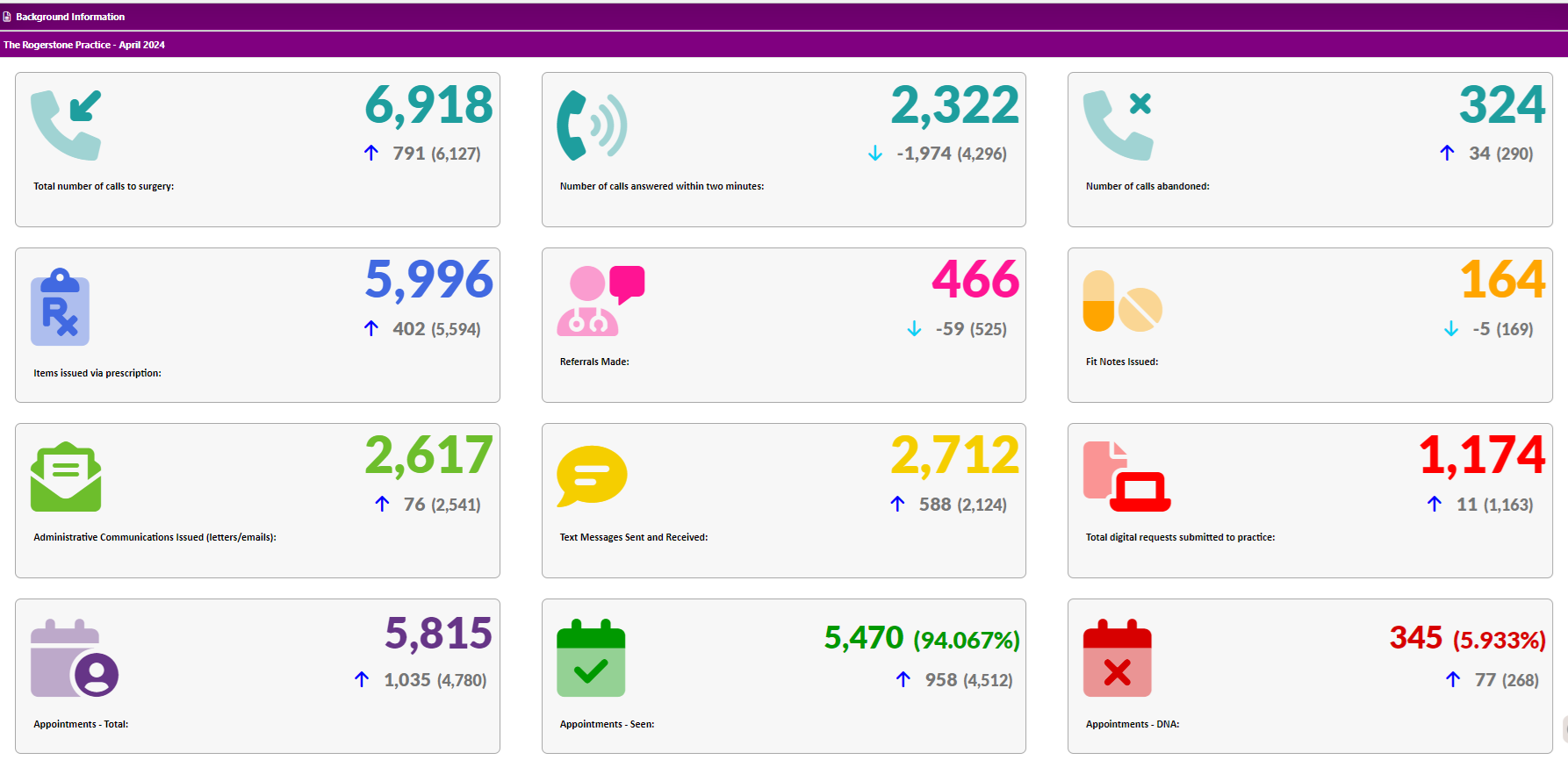Click the Number of calls abandoned label
1568x767 pixels.
[1147, 186]
